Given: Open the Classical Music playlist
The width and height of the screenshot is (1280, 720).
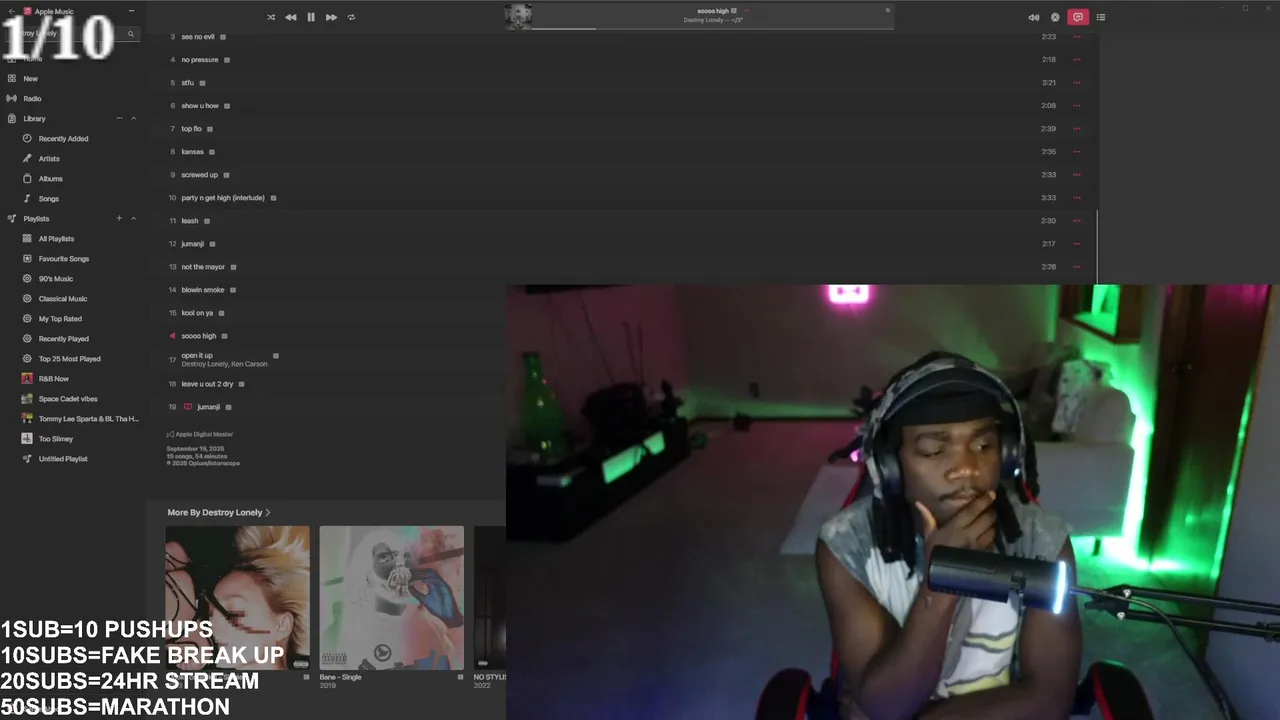Looking at the screenshot, I should coord(63,299).
